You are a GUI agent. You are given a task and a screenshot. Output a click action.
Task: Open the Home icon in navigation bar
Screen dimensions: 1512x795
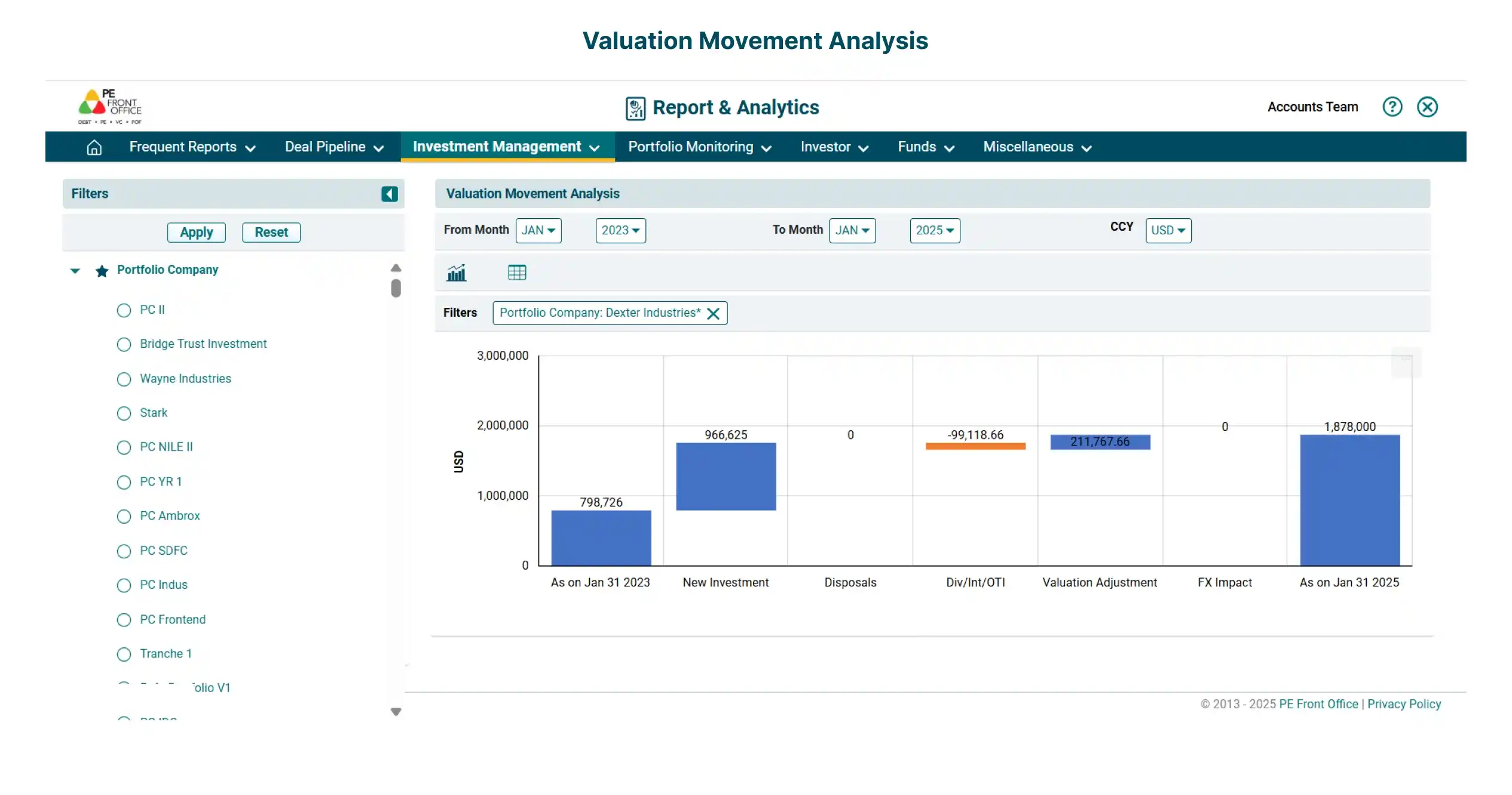coord(94,147)
